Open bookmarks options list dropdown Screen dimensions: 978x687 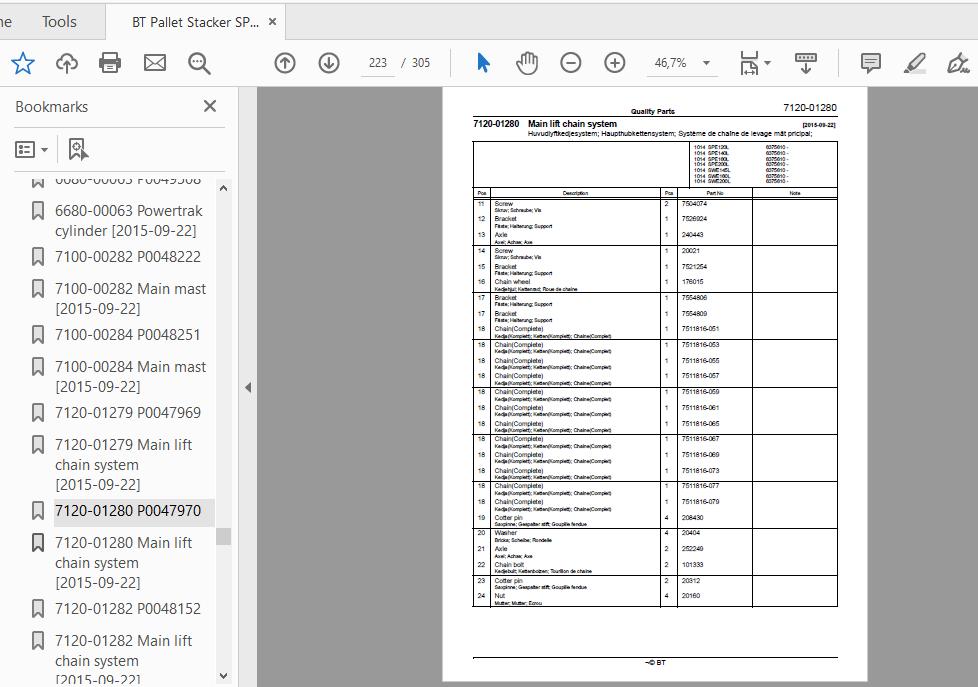click(x=31, y=150)
